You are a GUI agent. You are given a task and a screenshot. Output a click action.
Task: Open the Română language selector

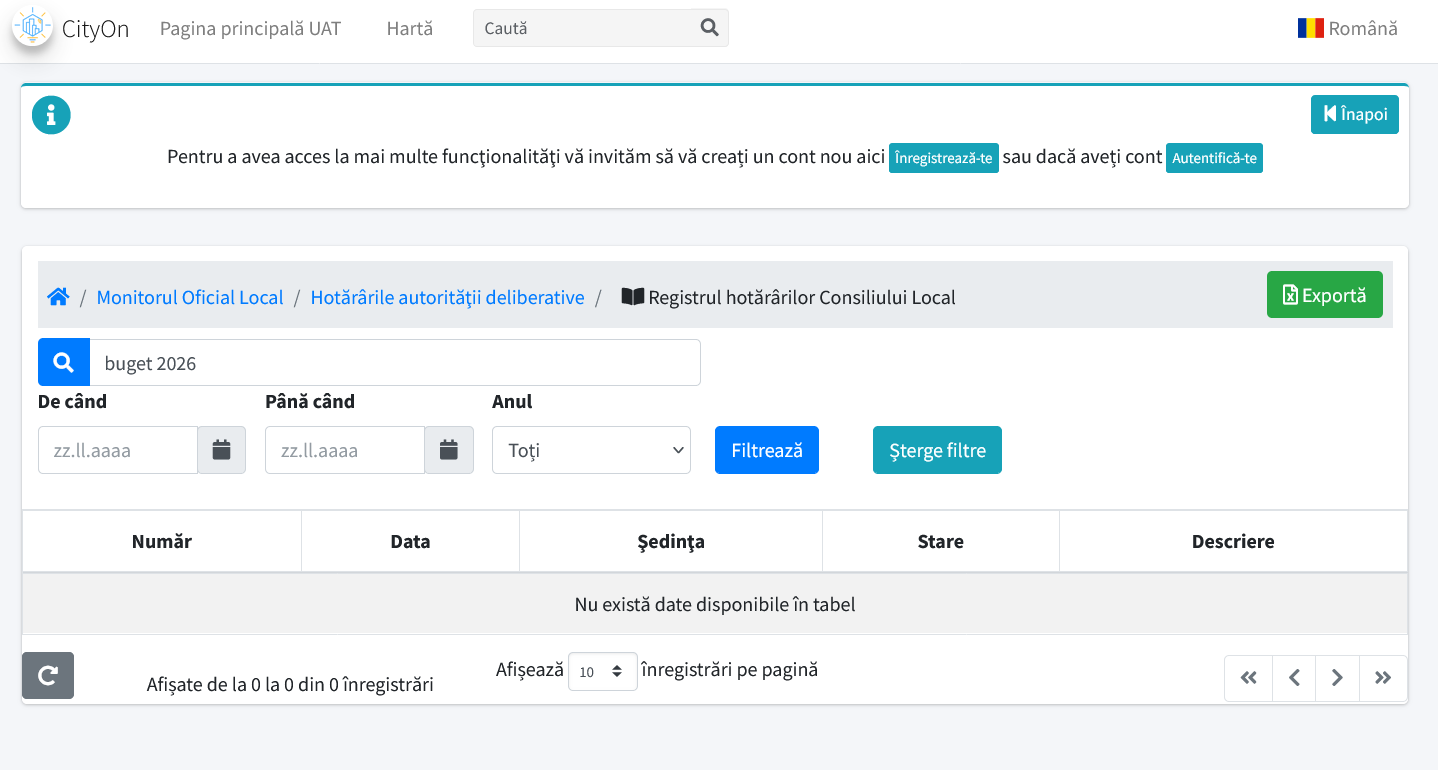[1347, 28]
